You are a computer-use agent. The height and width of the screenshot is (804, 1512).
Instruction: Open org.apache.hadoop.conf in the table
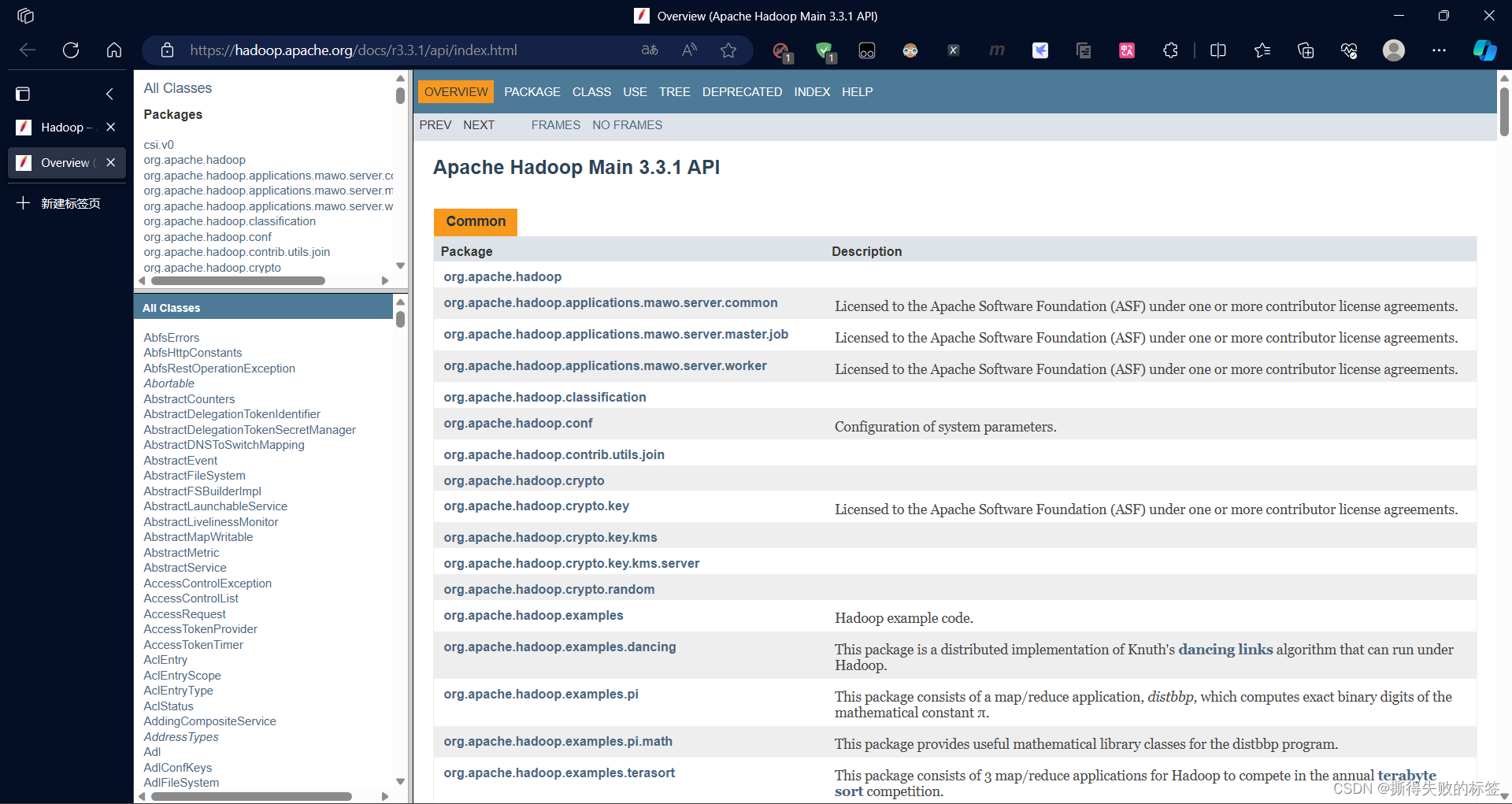coord(517,424)
